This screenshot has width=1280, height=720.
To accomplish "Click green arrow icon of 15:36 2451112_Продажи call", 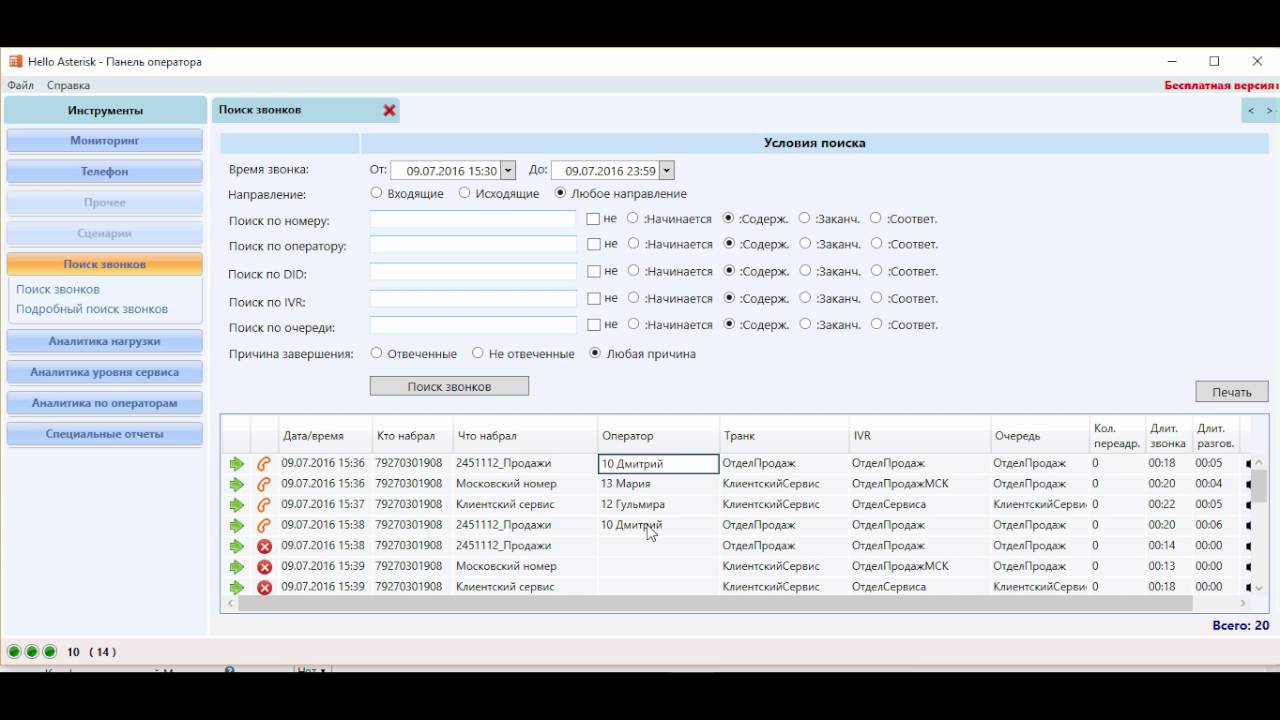I will 236,464.
